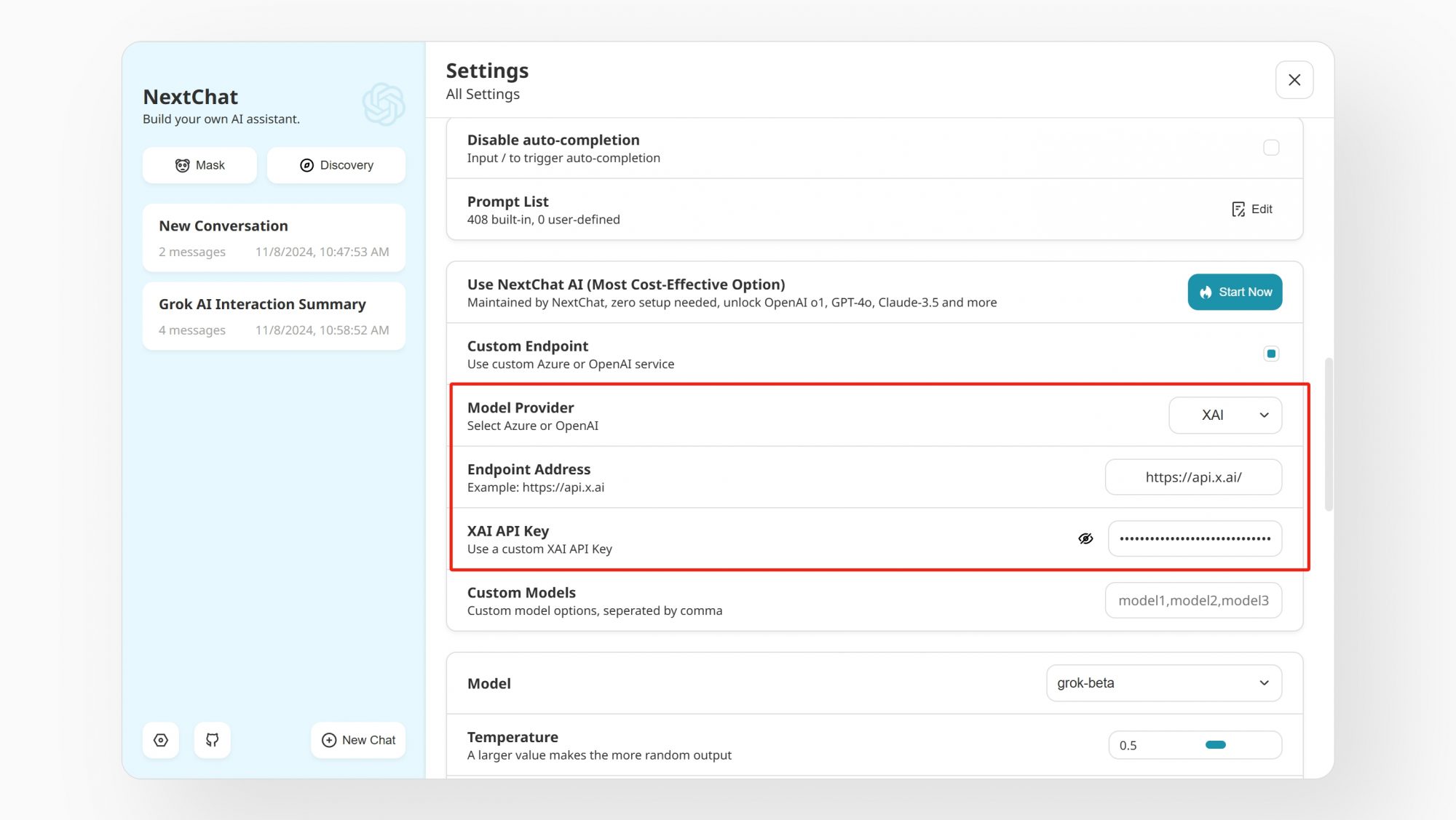Screen dimensions: 1456x820
Task: Focus the Endpoint Address field
Action: tap(1193, 477)
